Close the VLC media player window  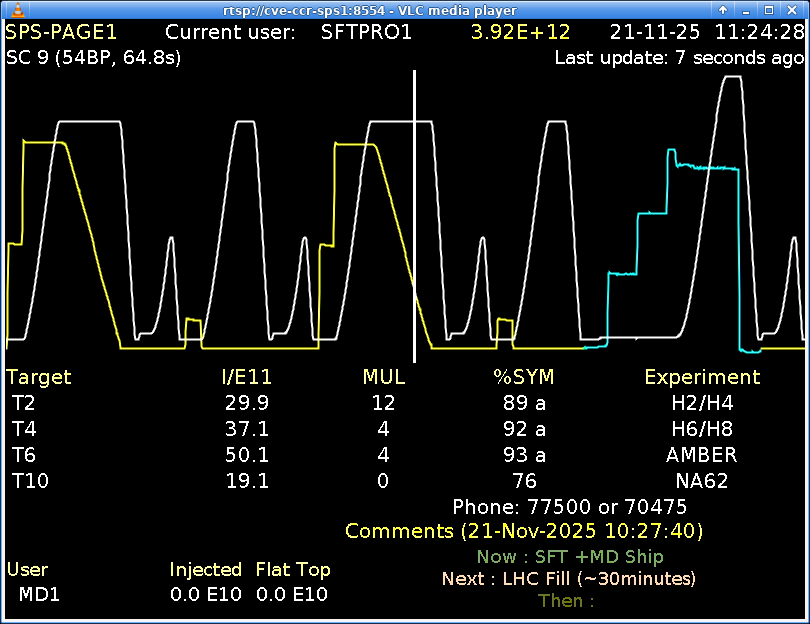tap(794, 10)
